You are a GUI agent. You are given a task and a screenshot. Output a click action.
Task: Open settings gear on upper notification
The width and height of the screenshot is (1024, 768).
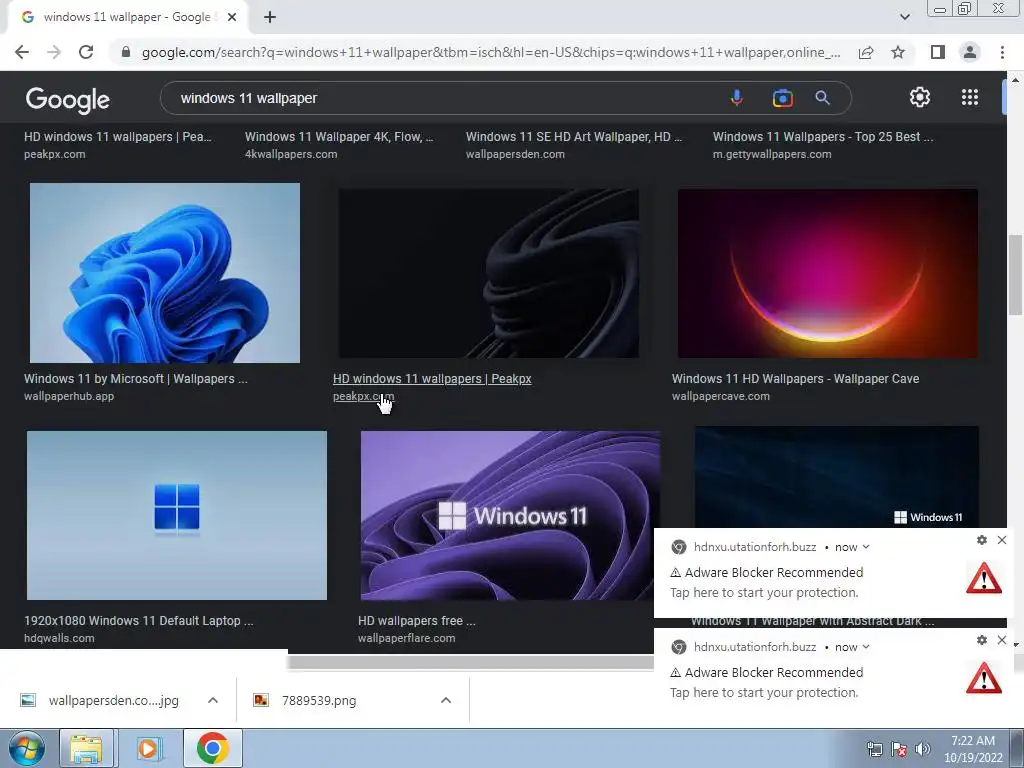(982, 540)
